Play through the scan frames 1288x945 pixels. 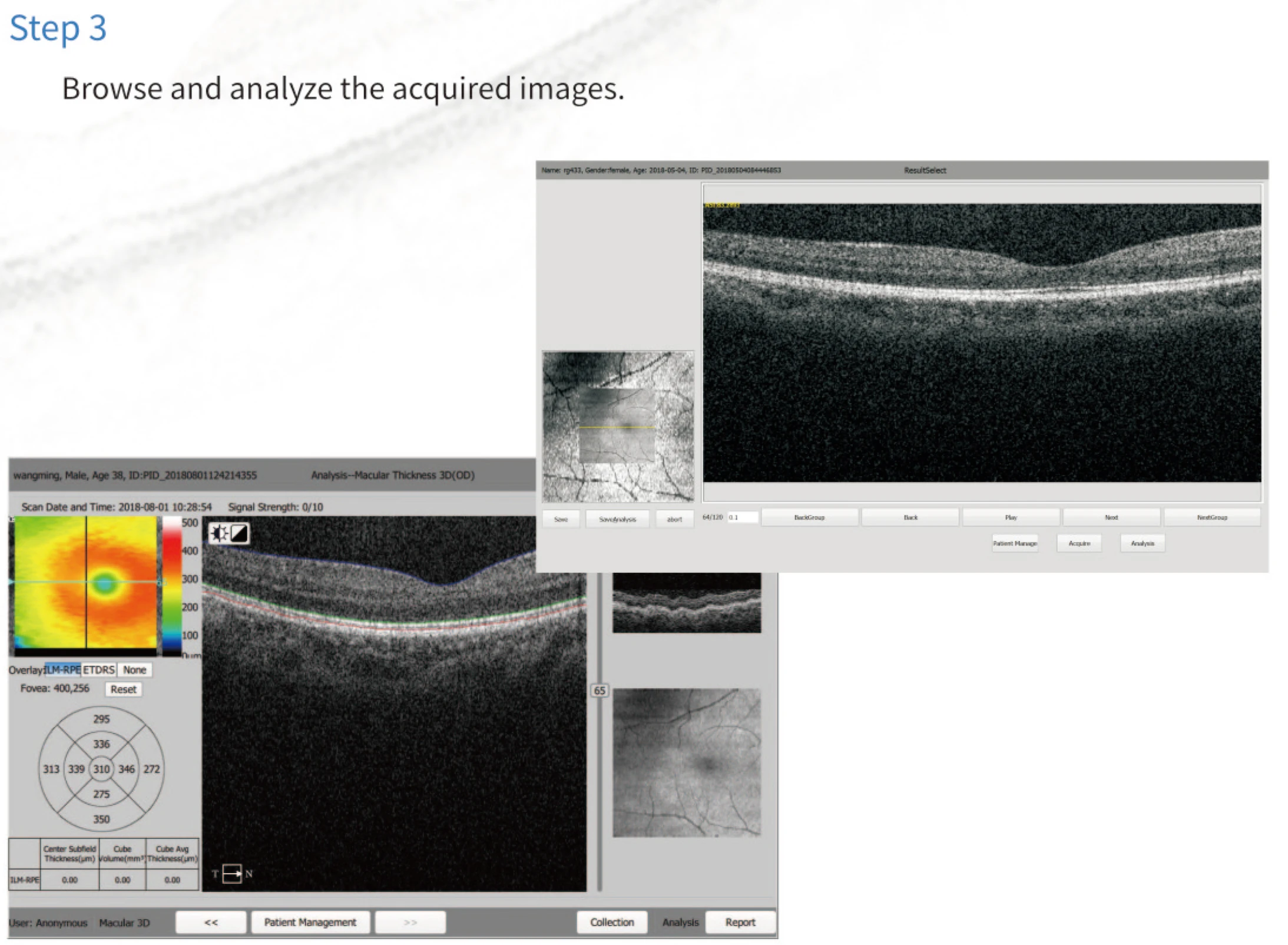point(1011,517)
